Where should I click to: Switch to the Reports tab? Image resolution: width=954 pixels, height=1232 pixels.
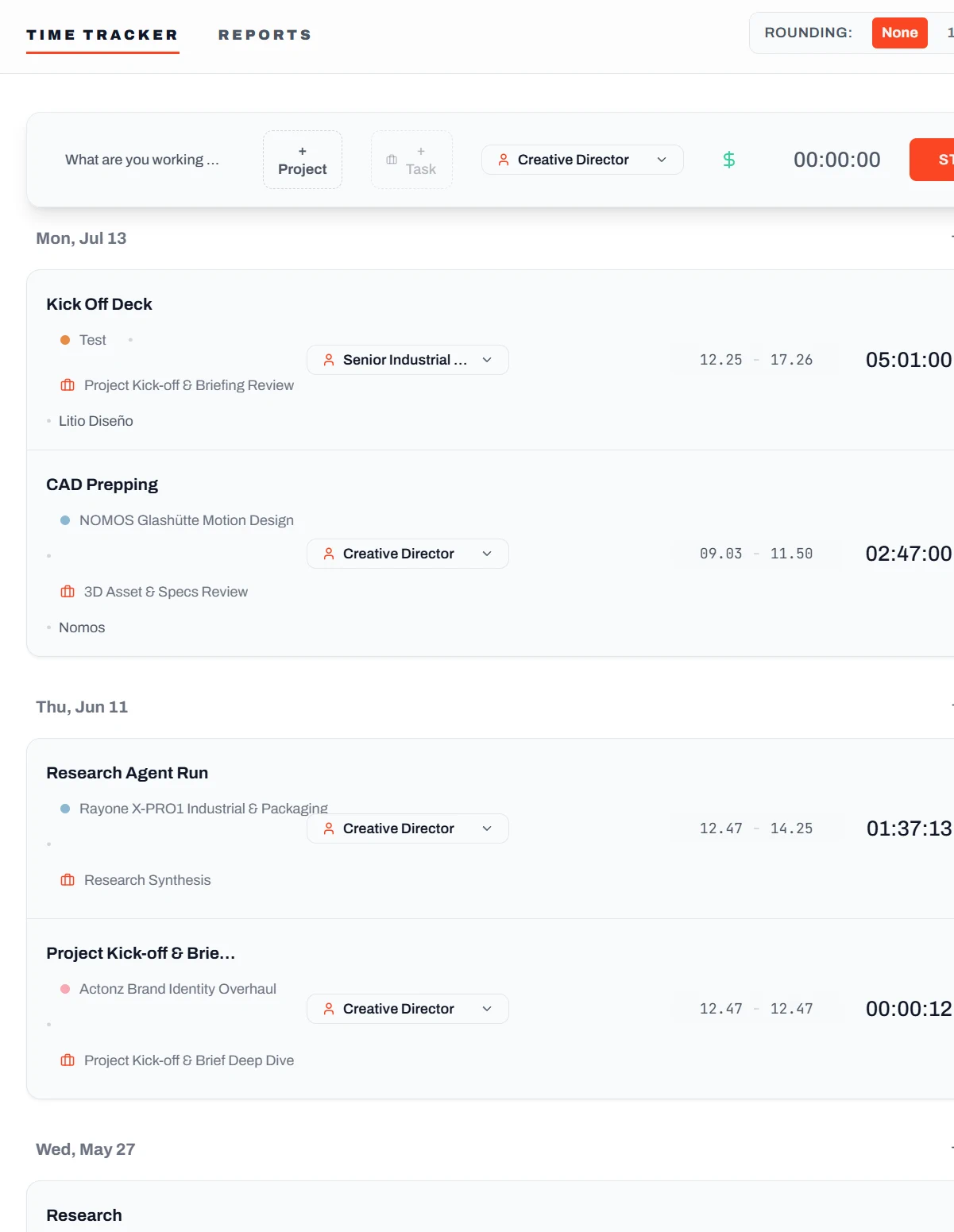coord(265,35)
